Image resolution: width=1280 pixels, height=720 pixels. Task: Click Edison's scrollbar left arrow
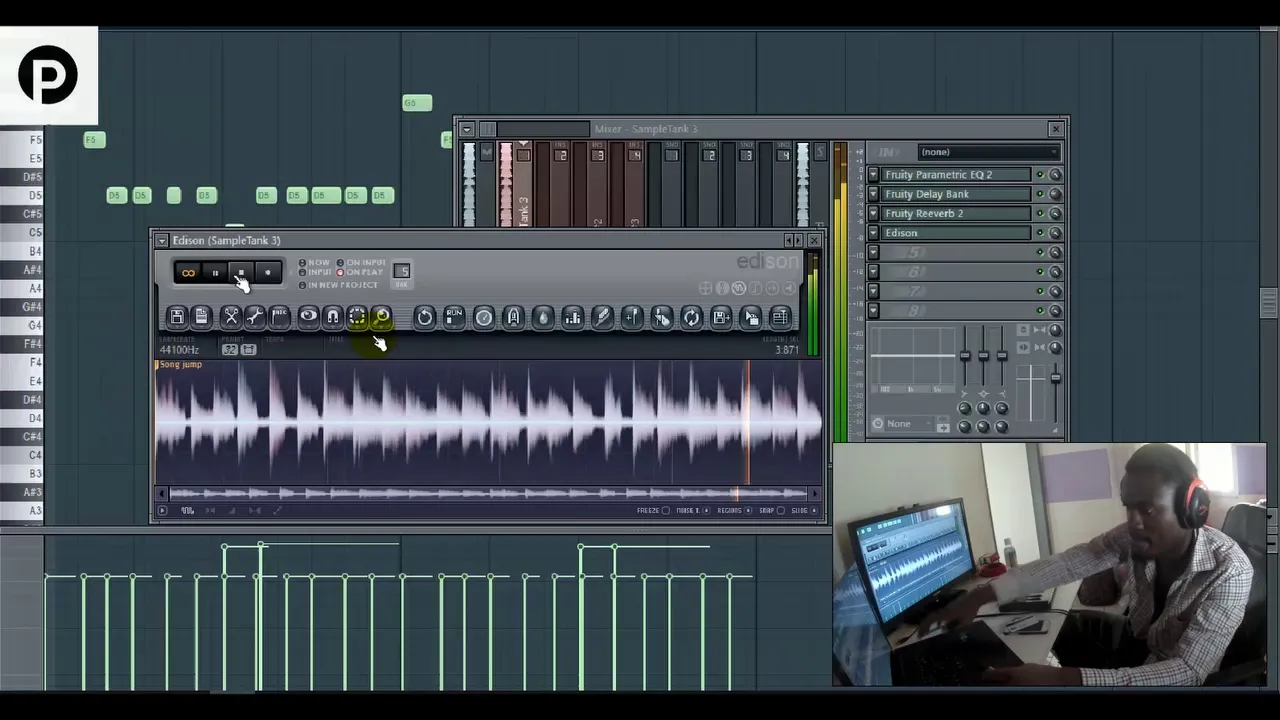(161, 493)
